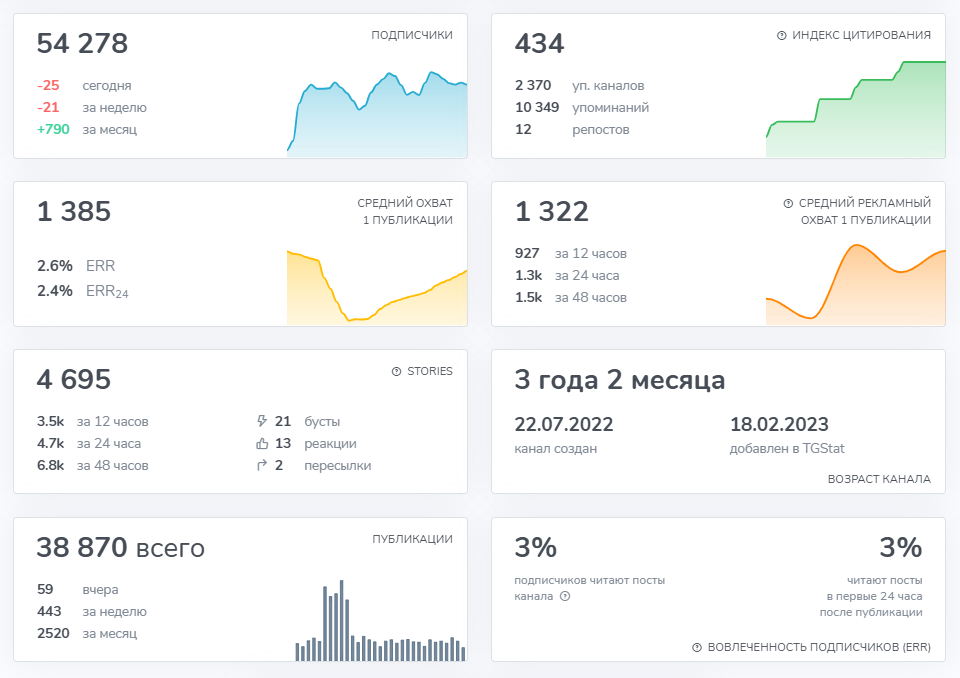
Task: Click the 54 278 subscribers count
Action: (82, 44)
